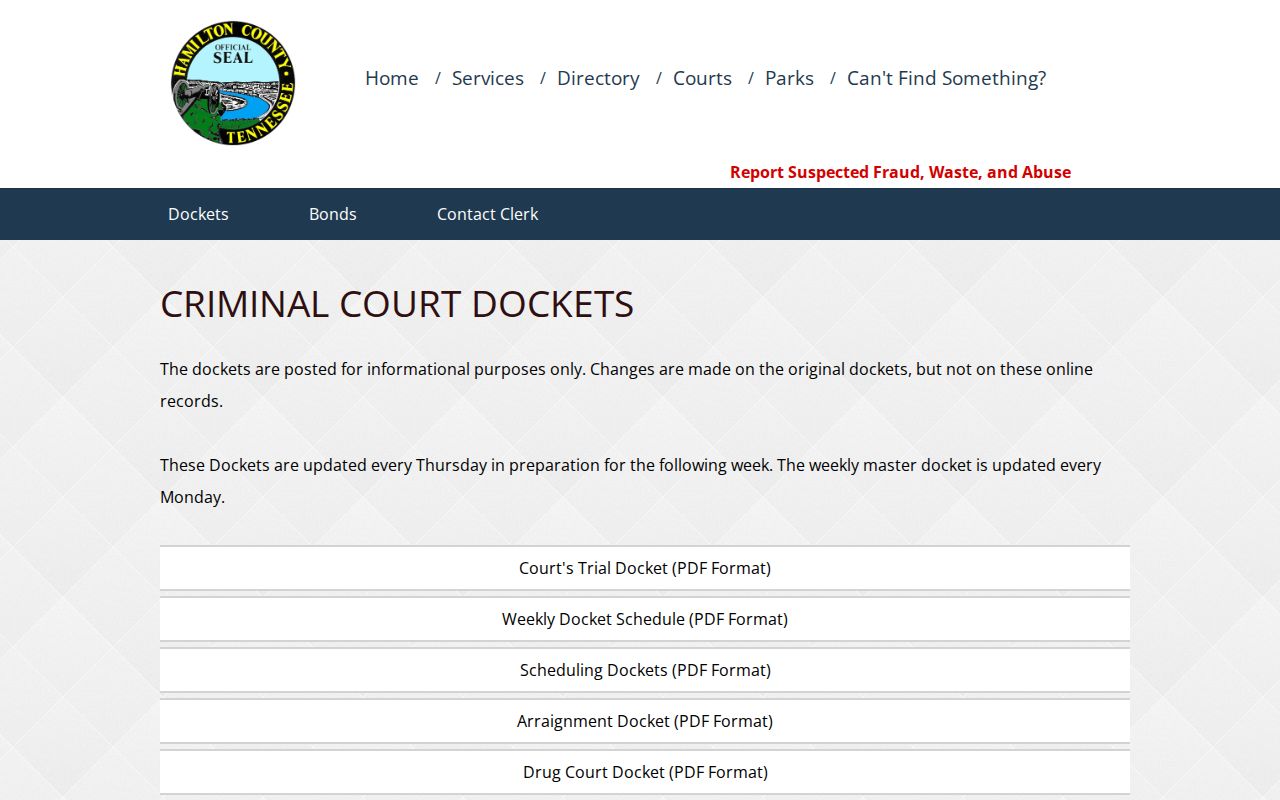
Task: Click Can't Find Something? link
Action: [946, 78]
